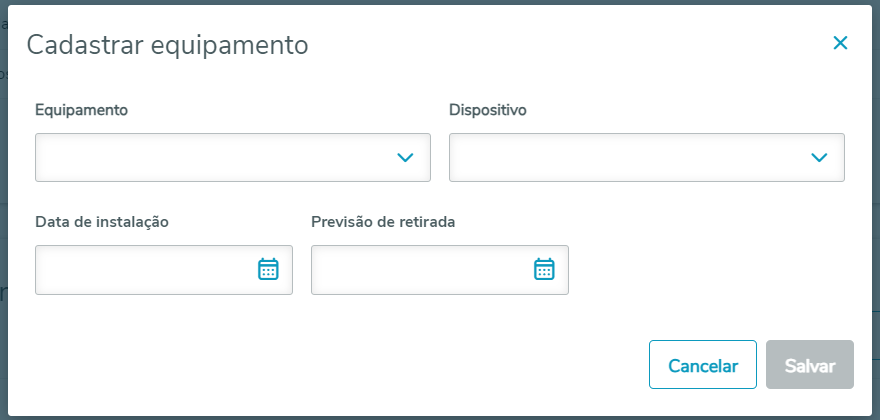Click the Previsão de retirada label
This screenshot has height=420, width=880.
[x=383, y=221]
